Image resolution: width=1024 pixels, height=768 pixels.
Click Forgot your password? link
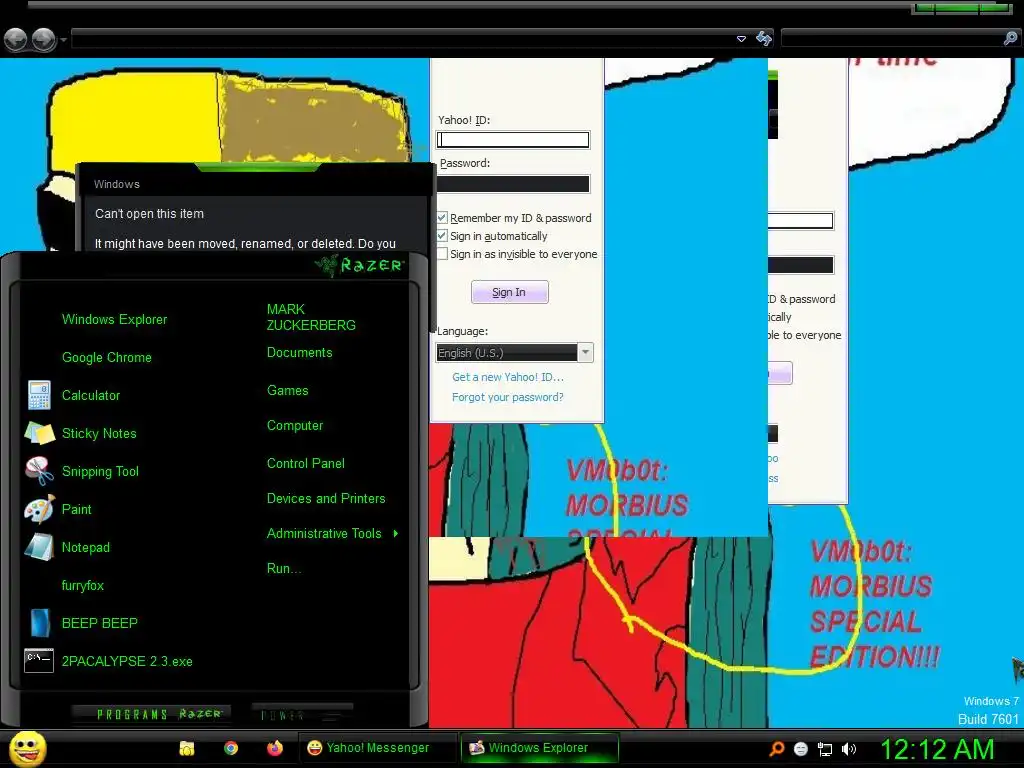tap(507, 397)
